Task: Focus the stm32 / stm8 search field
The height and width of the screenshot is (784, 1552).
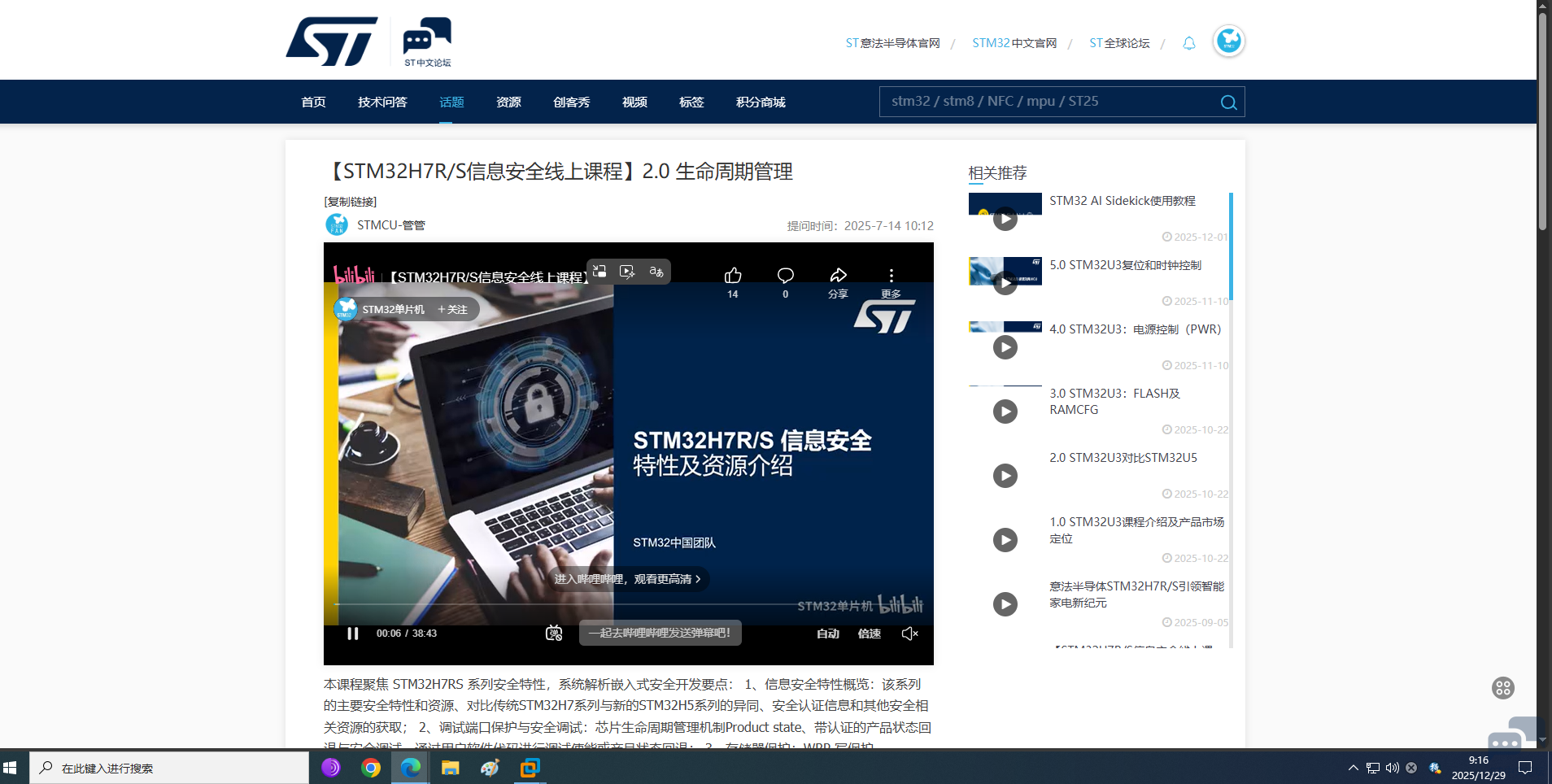Action: tap(1048, 102)
